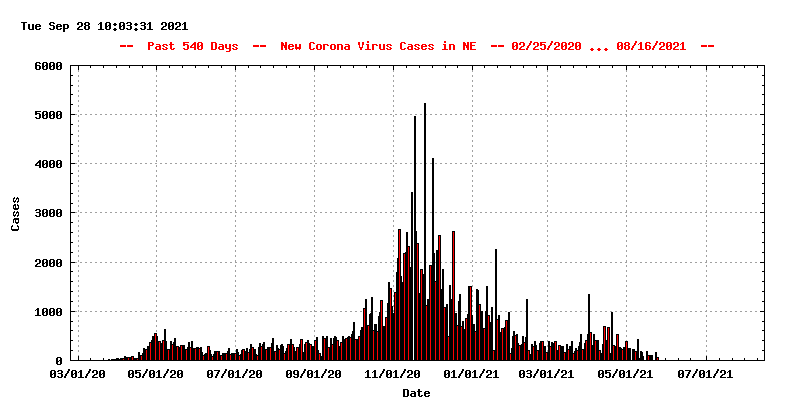Click the y-axis label '4000'

[x=48, y=164]
